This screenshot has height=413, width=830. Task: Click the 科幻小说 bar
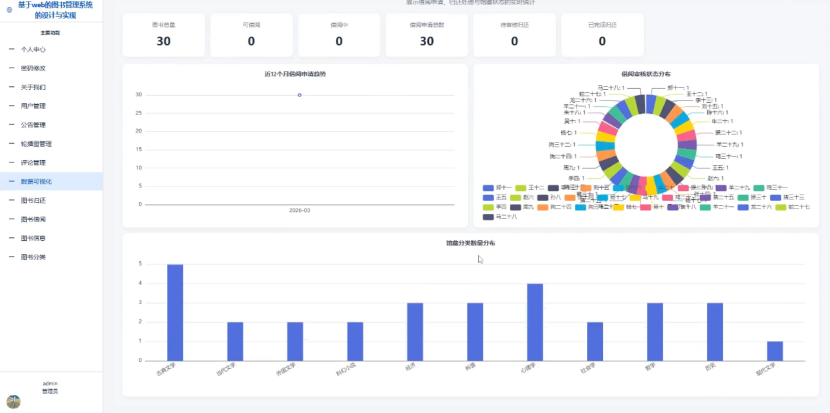[355, 342]
